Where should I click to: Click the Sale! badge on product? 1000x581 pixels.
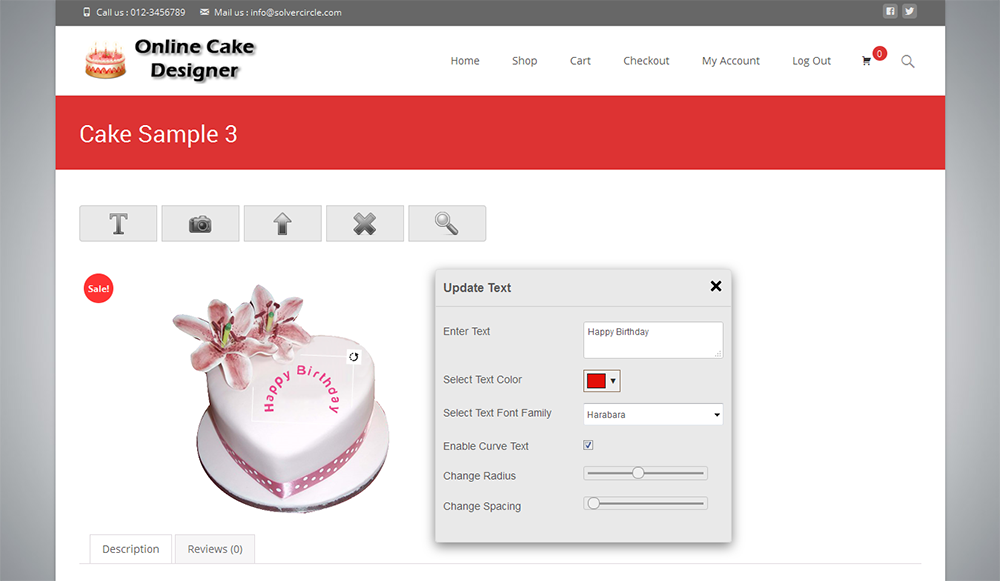tap(98, 288)
